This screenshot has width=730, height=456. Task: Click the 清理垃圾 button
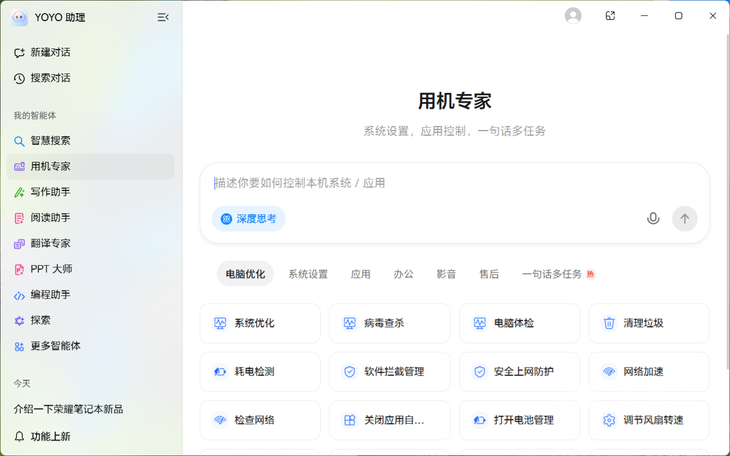tap(649, 323)
